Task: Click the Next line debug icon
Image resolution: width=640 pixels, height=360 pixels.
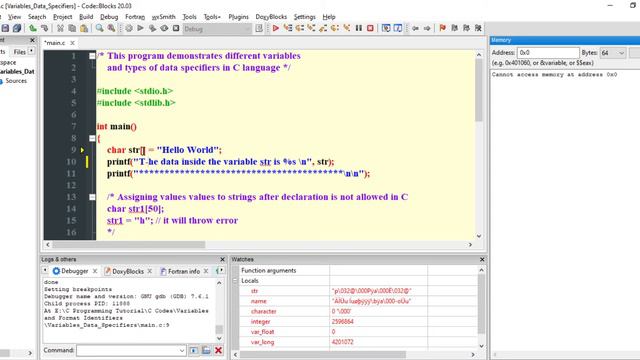Action: 300,28
